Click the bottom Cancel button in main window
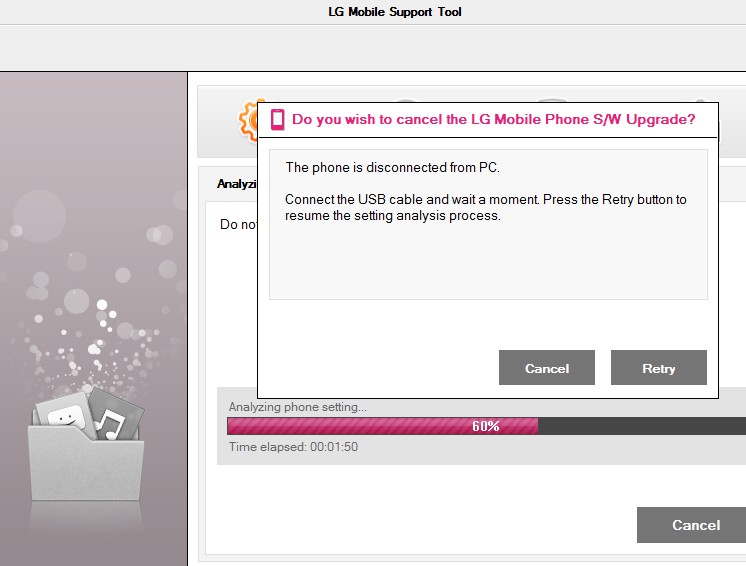Screen dimensions: 746x566 [691, 525]
